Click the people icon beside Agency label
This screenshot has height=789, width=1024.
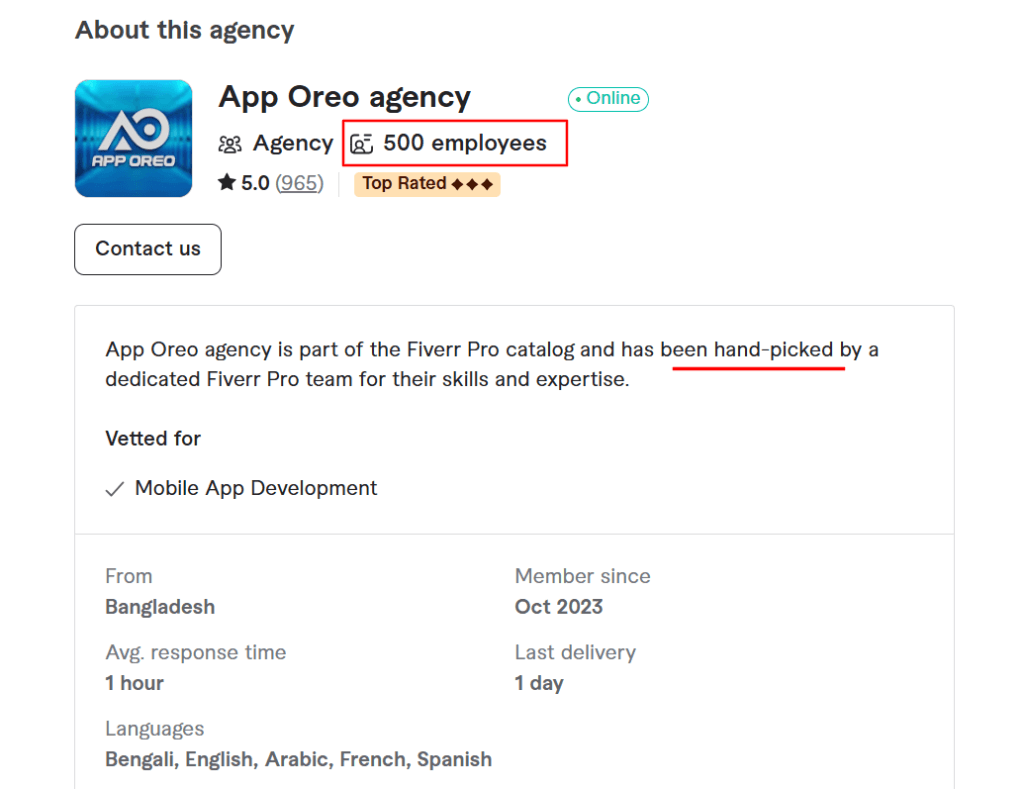230,144
